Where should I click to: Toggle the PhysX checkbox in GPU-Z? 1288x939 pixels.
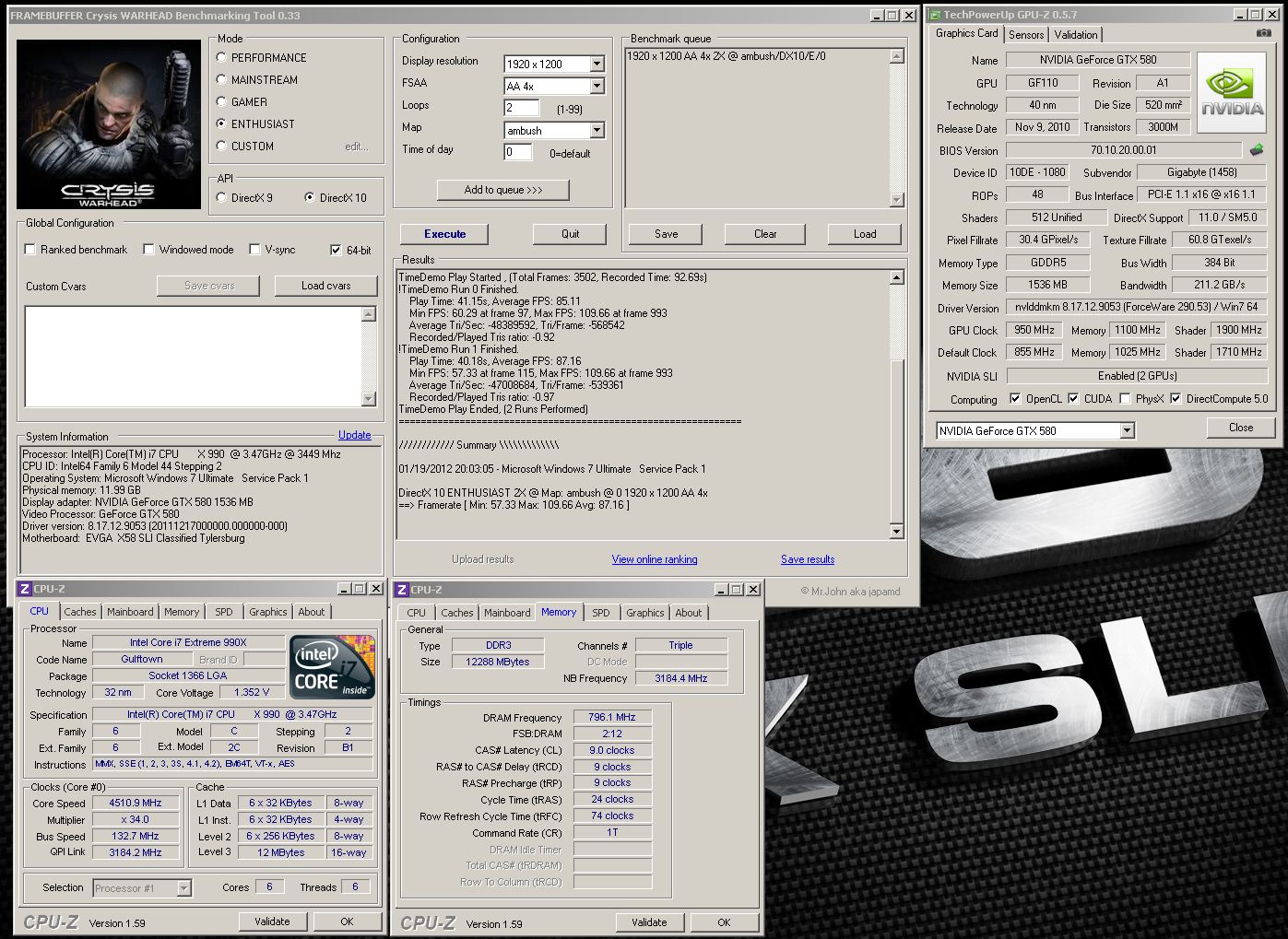tap(1125, 399)
